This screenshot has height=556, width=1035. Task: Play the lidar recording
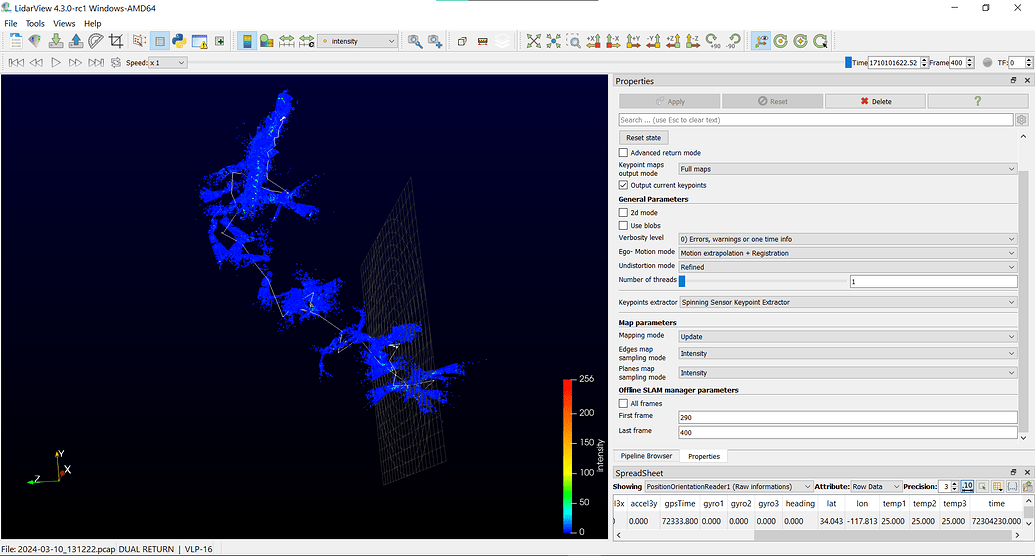pyautogui.click(x=56, y=62)
